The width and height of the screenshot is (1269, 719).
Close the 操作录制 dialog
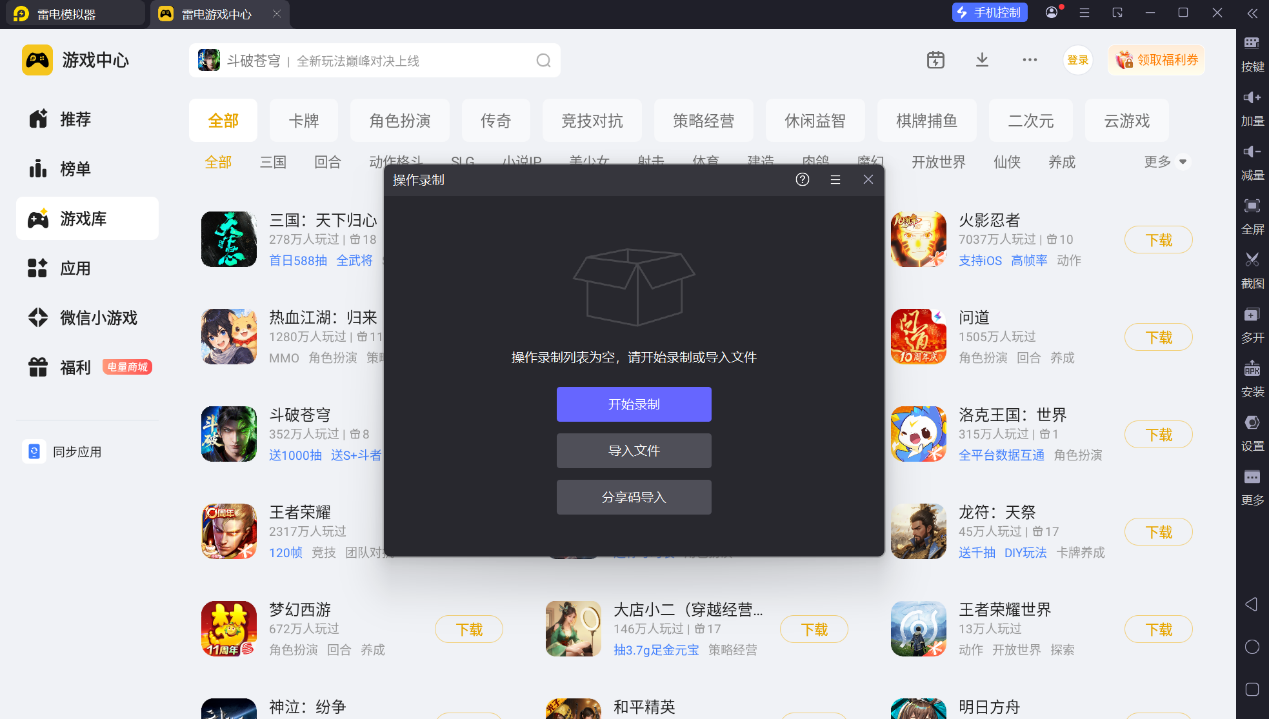(868, 180)
